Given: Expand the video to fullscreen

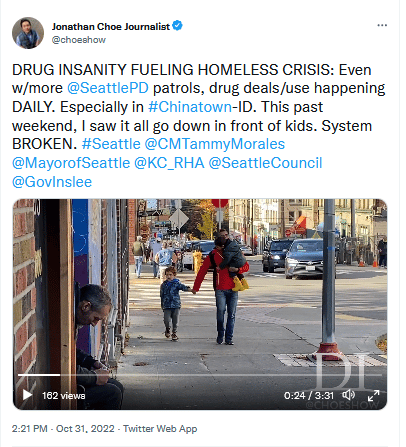Looking at the screenshot, I should 373,395.
